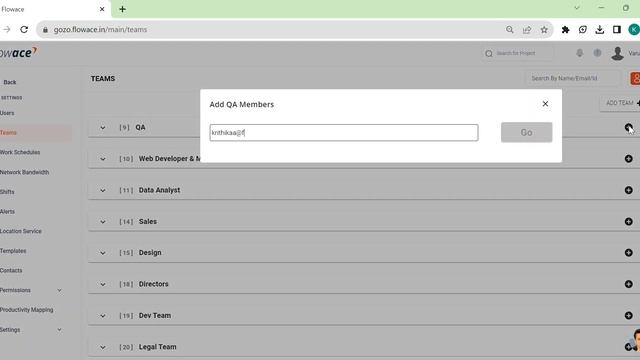Screen dimensions: 640x360
Task: Add a member to the Dev Team
Action: (629, 316)
